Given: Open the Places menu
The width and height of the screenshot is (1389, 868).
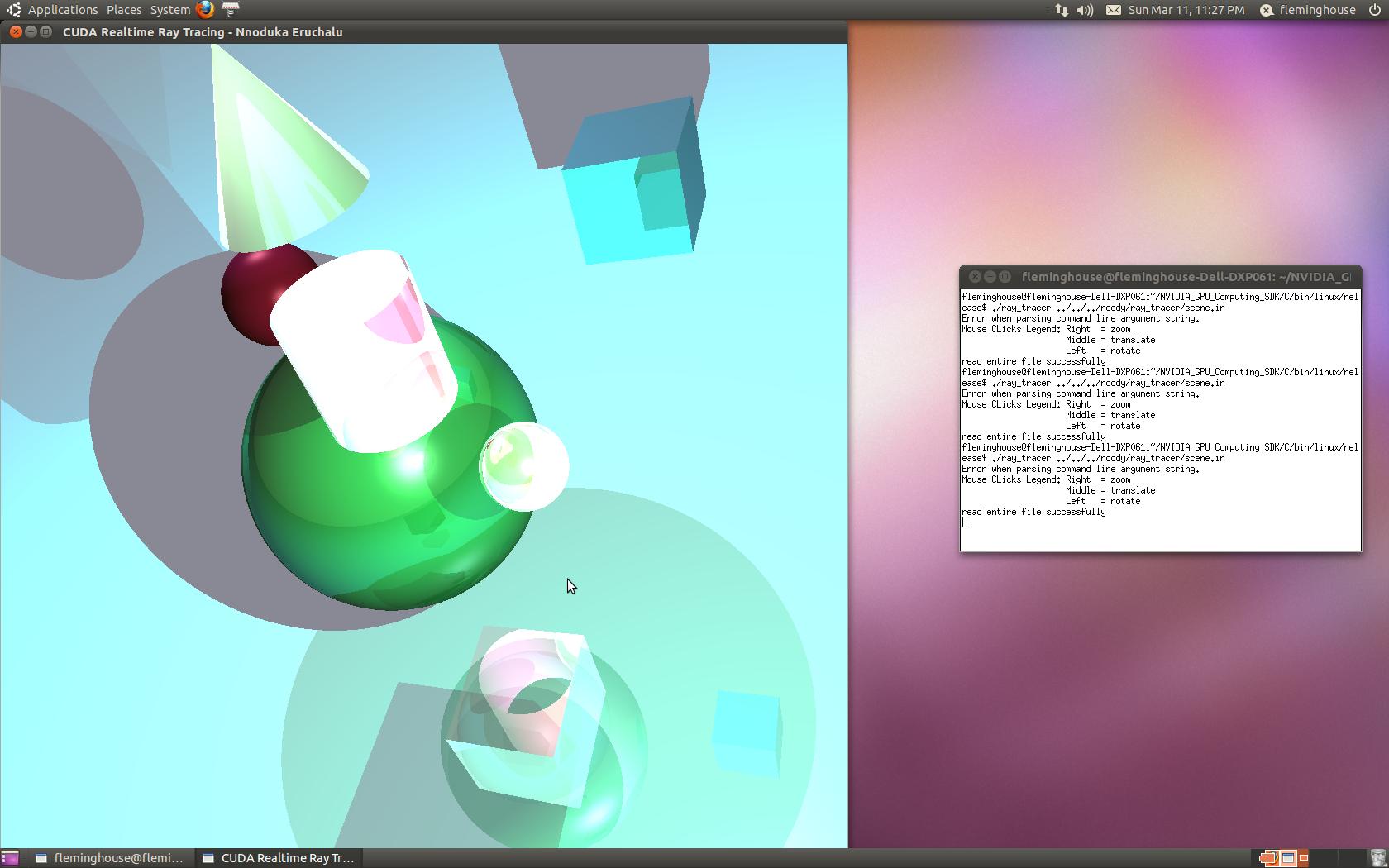Looking at the screenshot, I should pyautogui.click(x=123, y=9).
